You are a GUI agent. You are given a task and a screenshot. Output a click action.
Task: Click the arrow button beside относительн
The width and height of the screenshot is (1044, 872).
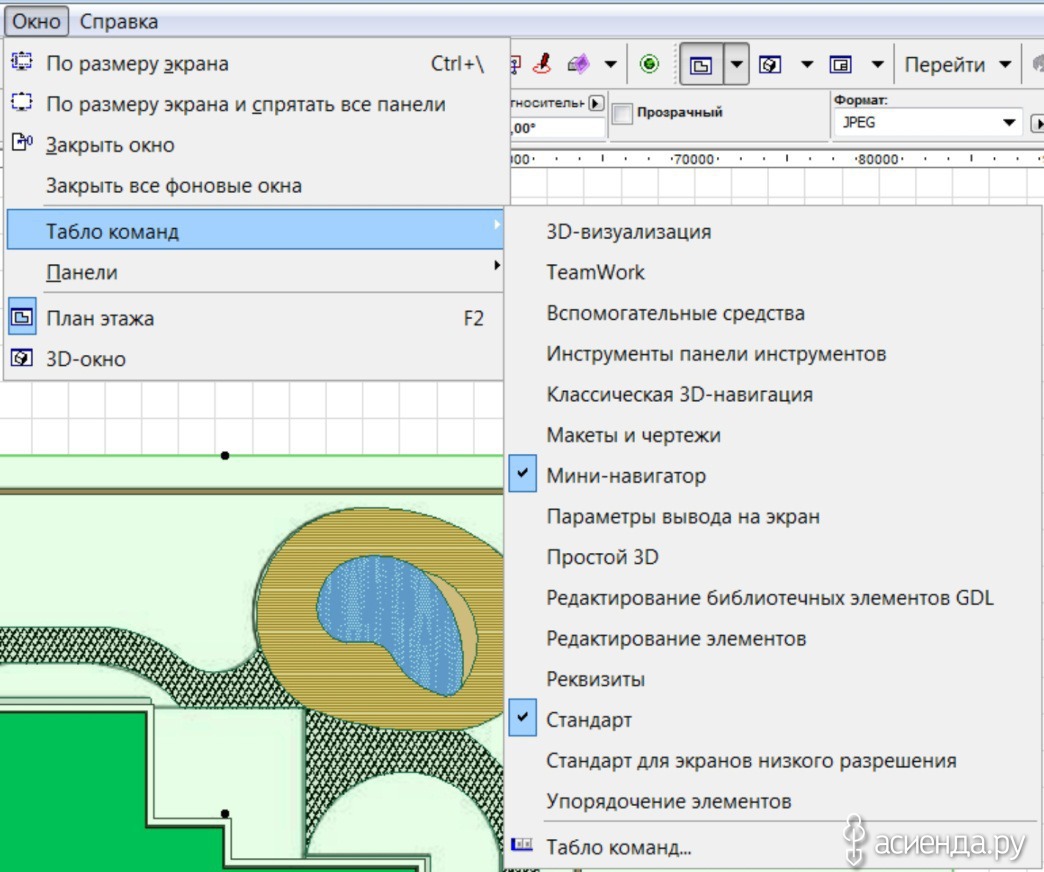[x=597, y=103]
